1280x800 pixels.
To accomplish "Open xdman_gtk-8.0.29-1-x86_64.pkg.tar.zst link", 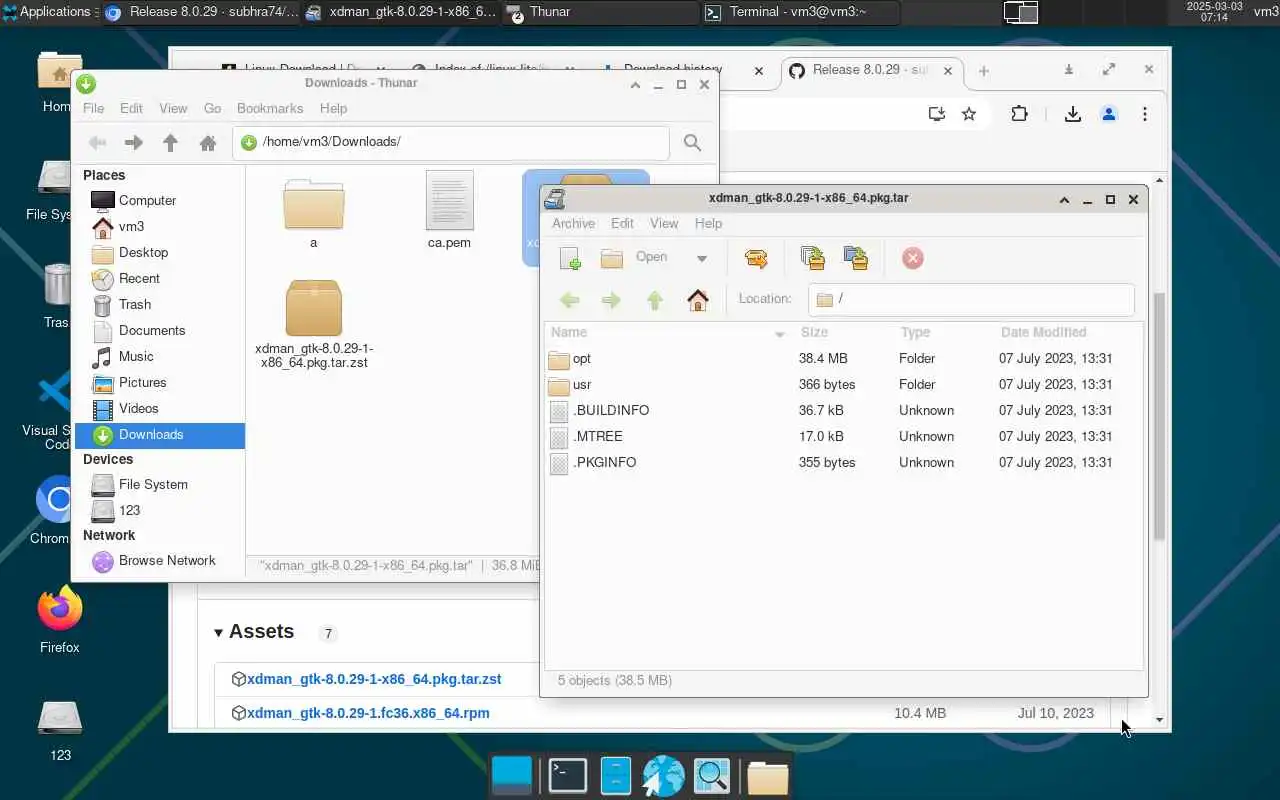I will [374, 679].
